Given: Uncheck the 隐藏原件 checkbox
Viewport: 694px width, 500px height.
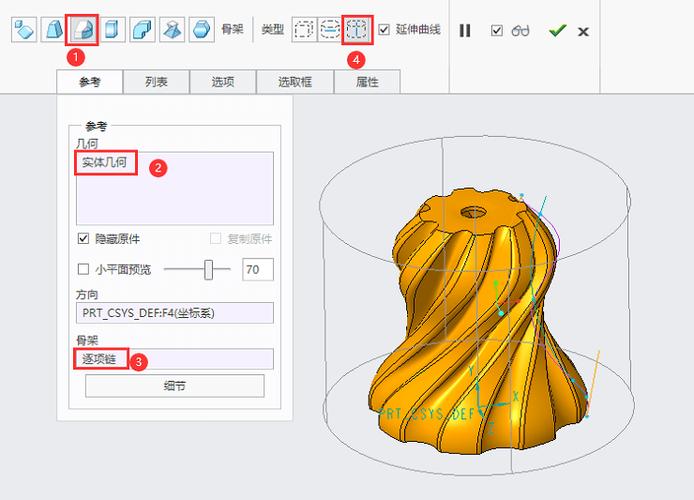Looking at the screenshot, I should coord(84,239).
